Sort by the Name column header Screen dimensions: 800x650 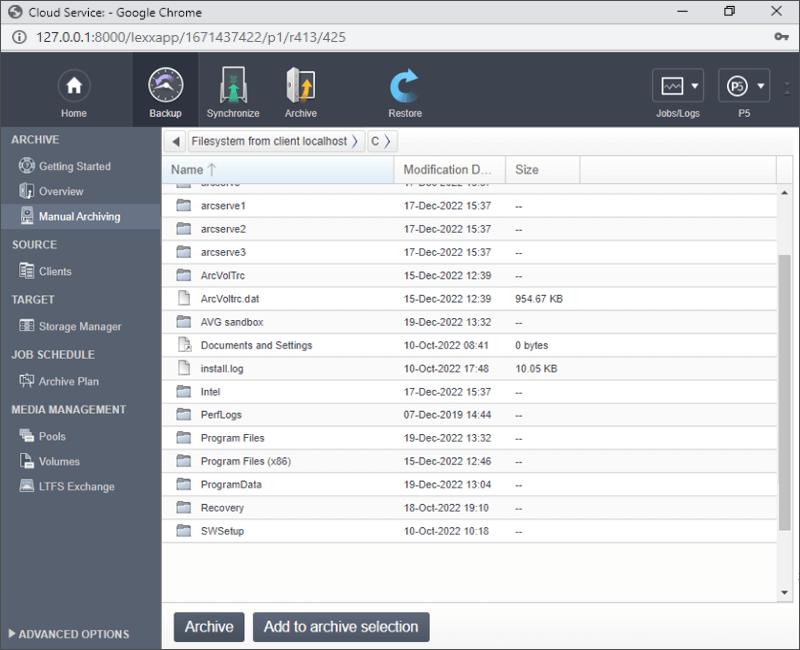tap(278, 169)
